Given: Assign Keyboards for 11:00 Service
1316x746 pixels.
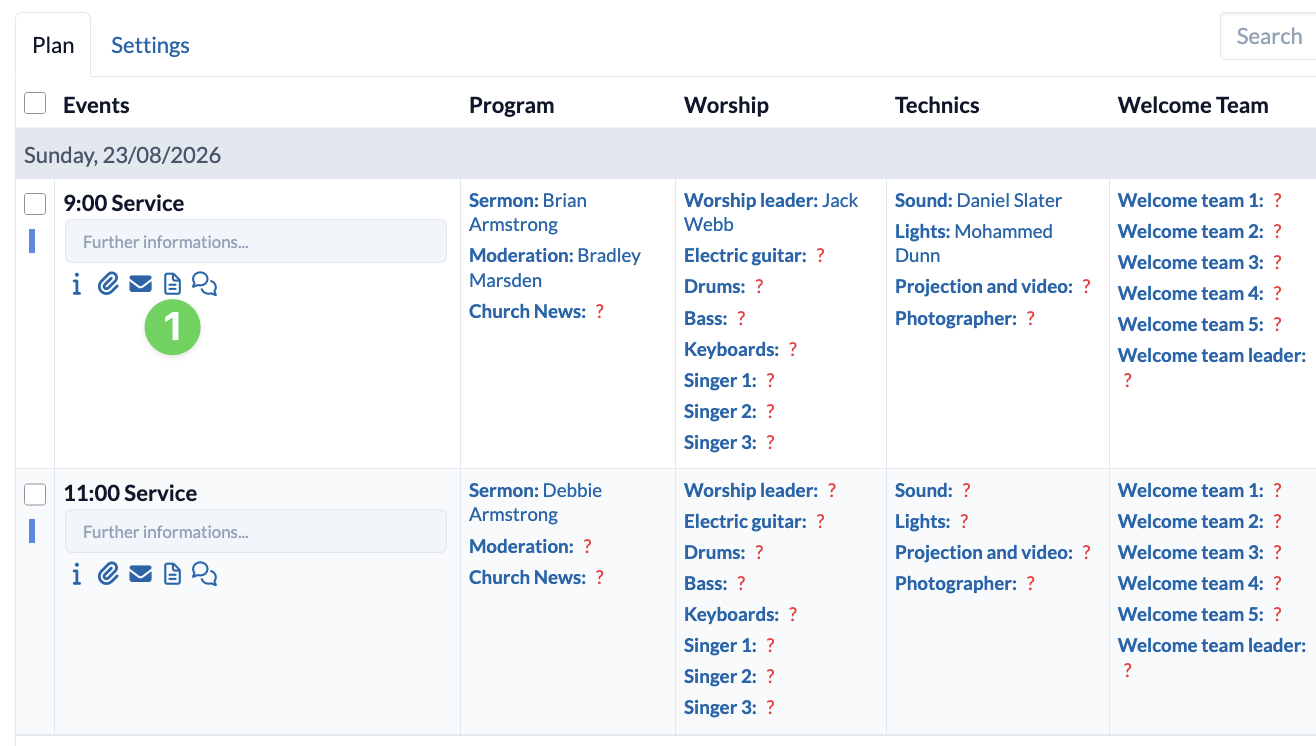Looking at the screenshot, I should (x=741, y=614).
